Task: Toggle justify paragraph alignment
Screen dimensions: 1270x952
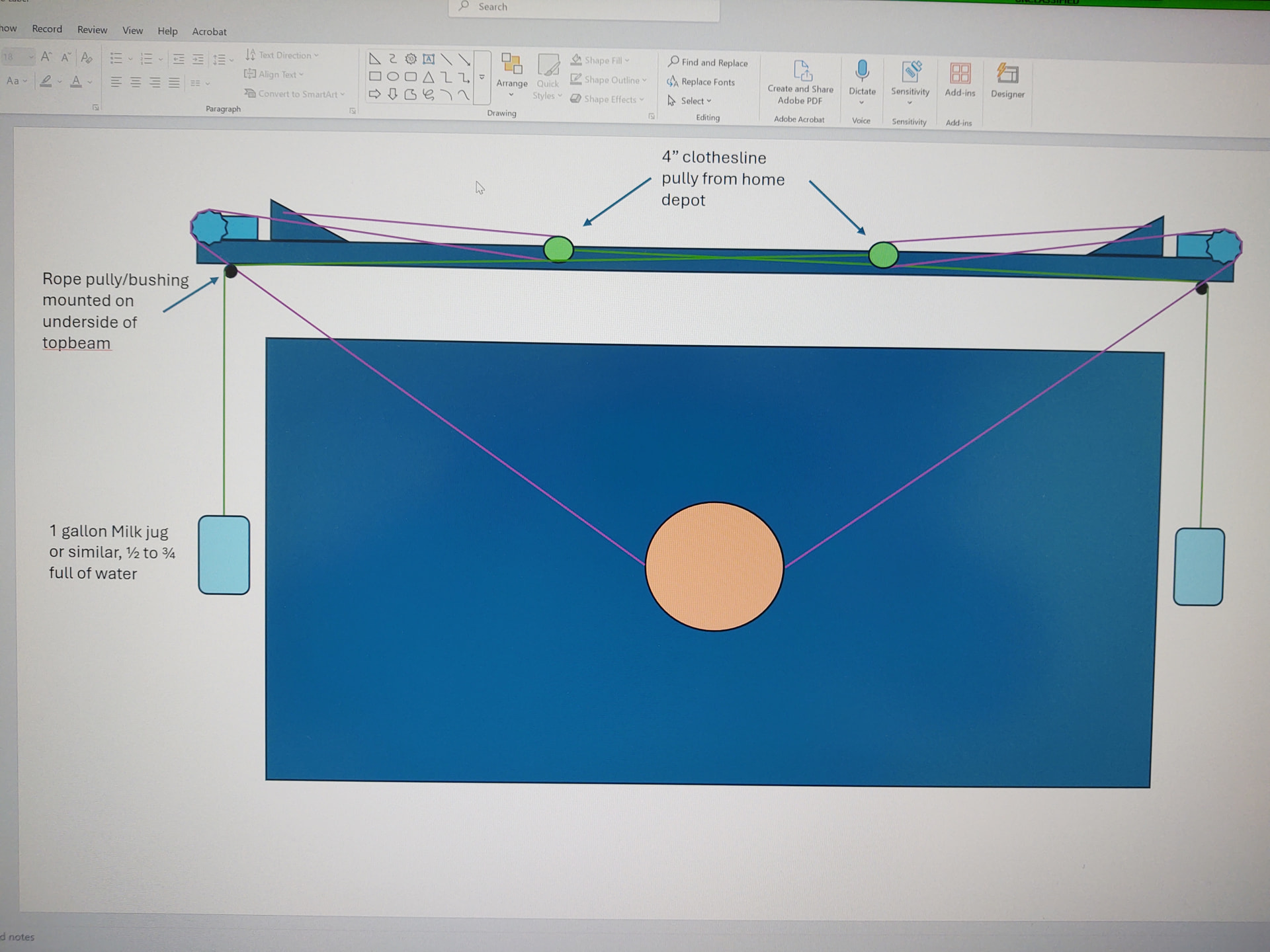Action: (174, 83)
